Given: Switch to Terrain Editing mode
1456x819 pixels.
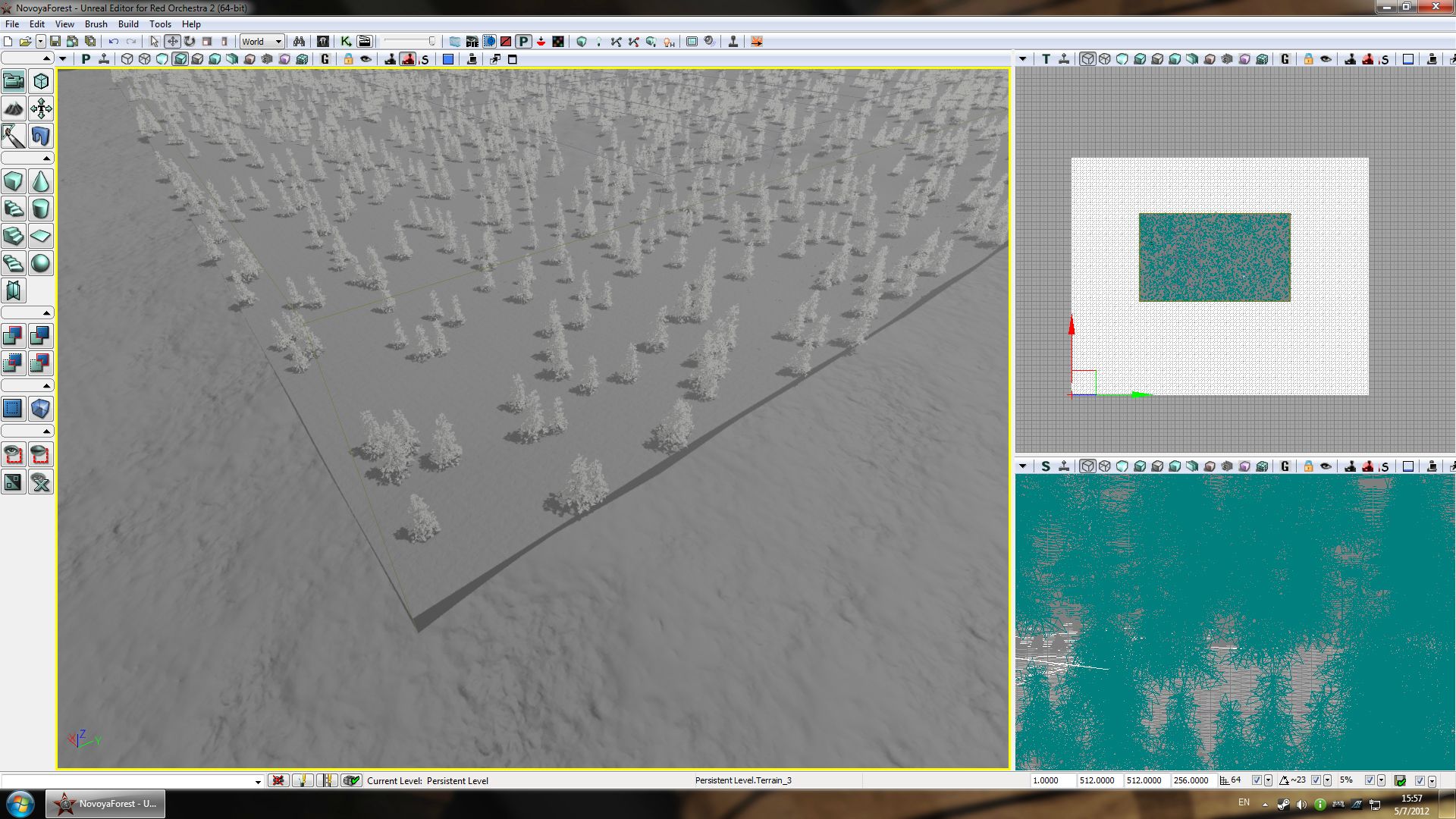Looking at the screenshot, I should pyautogui.click(x=14, y=108).
